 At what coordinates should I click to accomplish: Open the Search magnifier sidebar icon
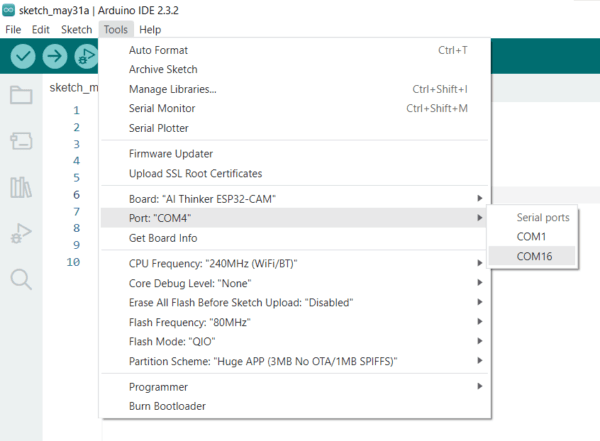coord(21,279)
